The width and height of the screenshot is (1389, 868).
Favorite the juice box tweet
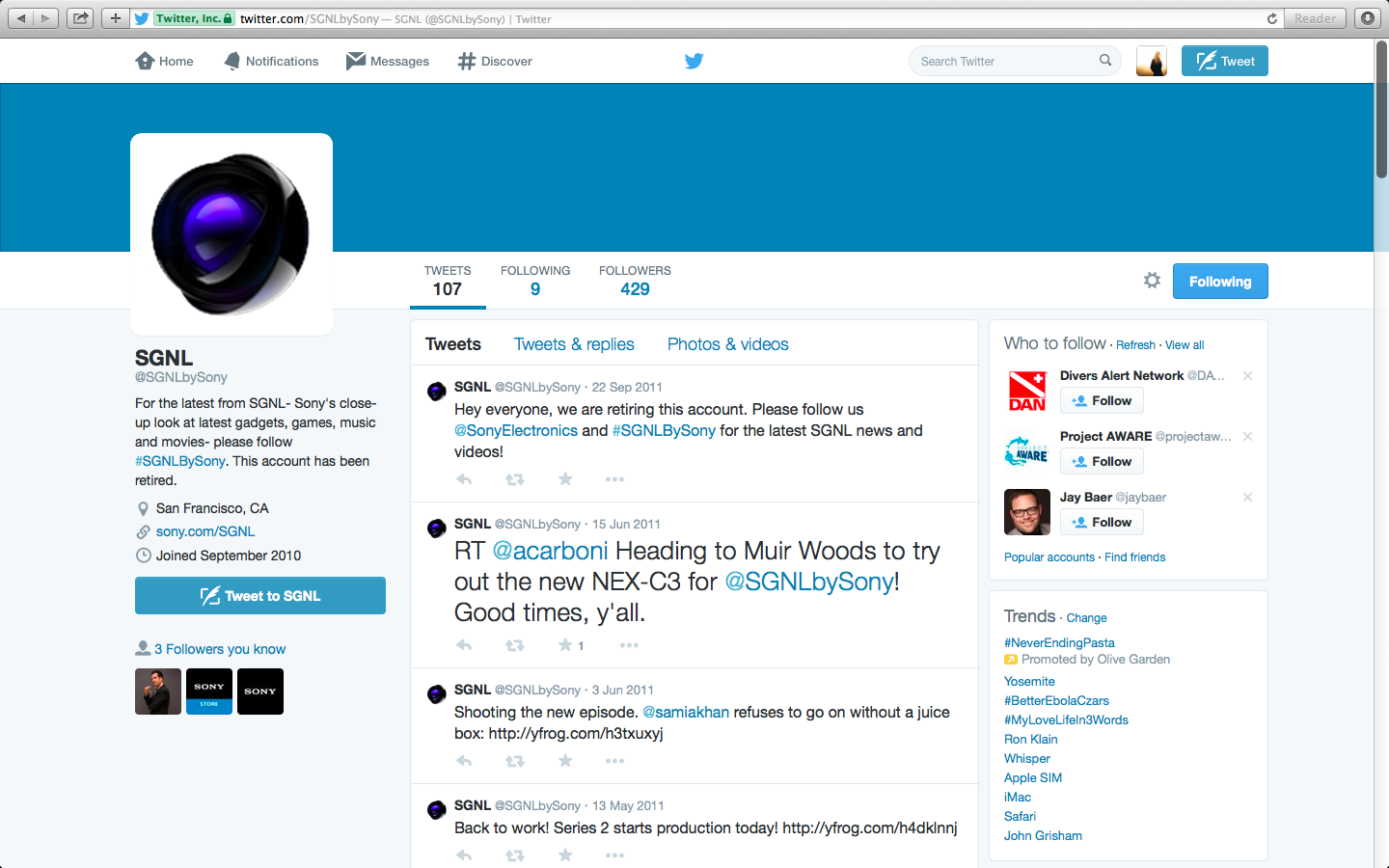pos(565,761)
